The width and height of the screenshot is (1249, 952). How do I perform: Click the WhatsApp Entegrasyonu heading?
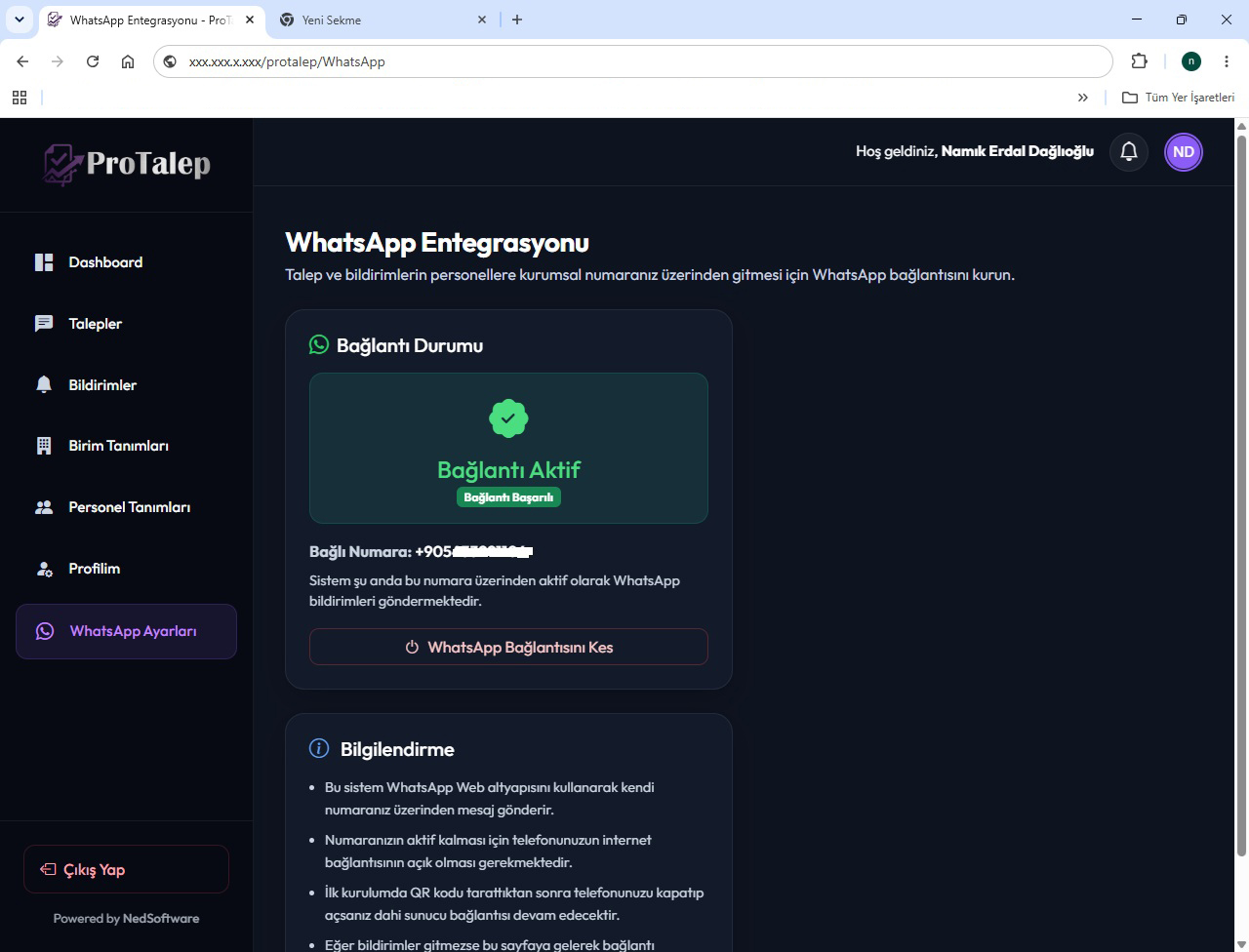437,242
